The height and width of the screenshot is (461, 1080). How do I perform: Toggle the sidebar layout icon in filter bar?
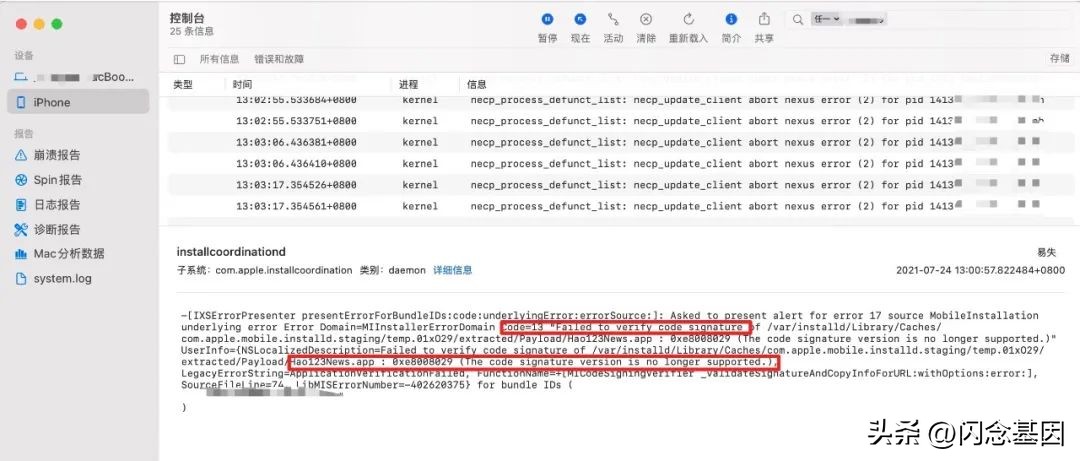pos(179,59)
